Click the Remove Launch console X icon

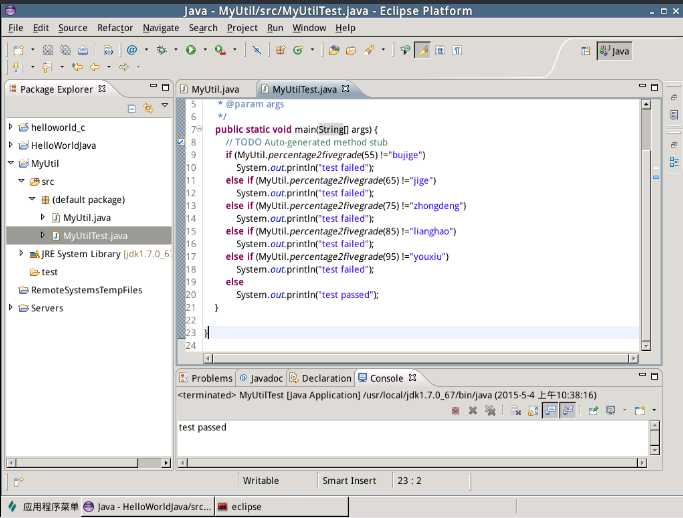(x=473, y=410)
